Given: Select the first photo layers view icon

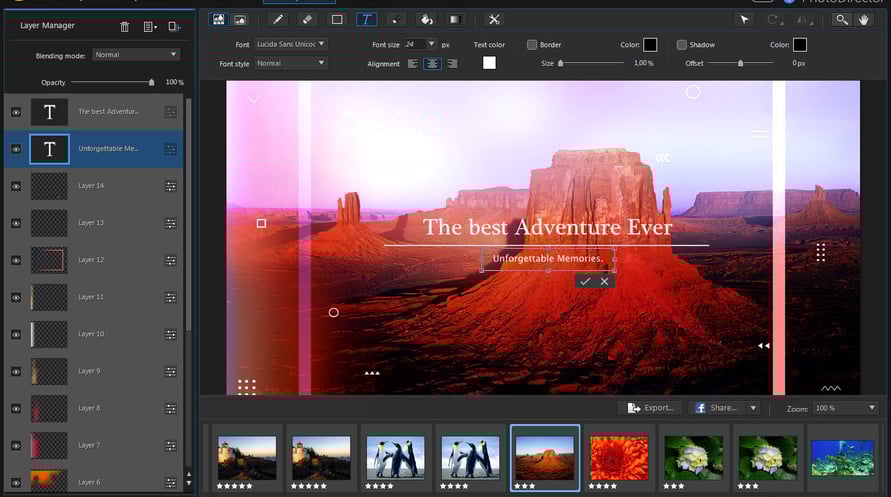Looking at the screenshot, I should click(219, 20).
